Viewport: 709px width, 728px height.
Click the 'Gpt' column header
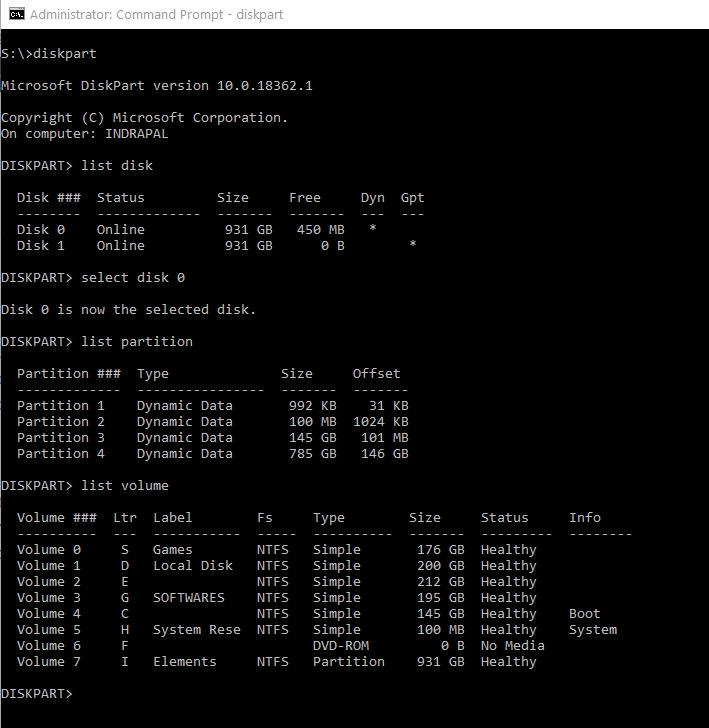(x=413, y=198)
